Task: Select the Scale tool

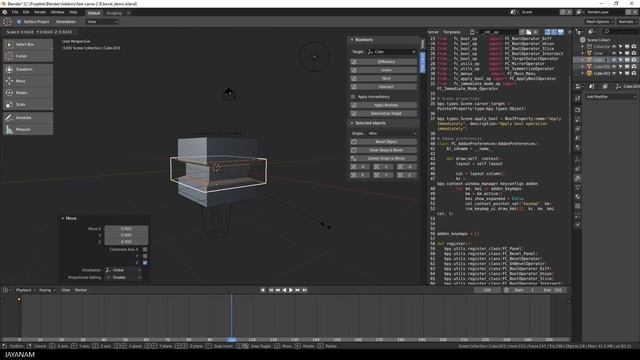Action: pos(28,104)
